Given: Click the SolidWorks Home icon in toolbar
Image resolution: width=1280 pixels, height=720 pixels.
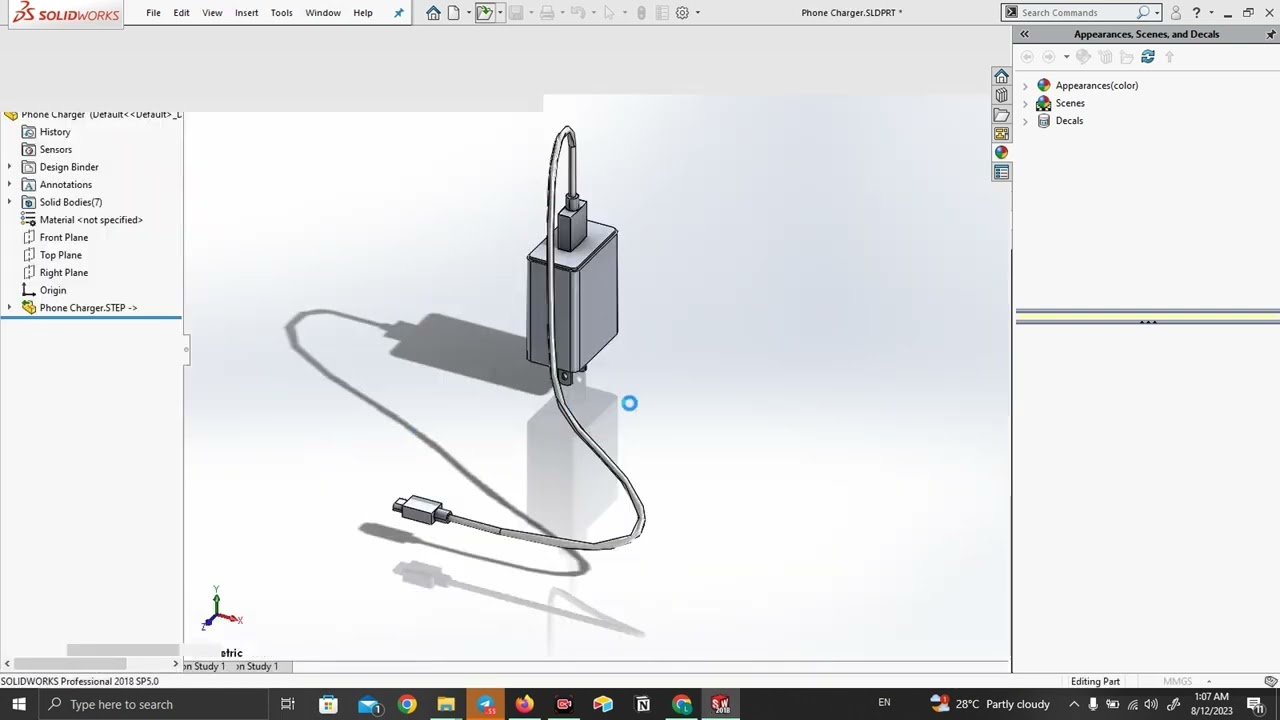Looking at the screenshot, I should (x=433, y=13).
